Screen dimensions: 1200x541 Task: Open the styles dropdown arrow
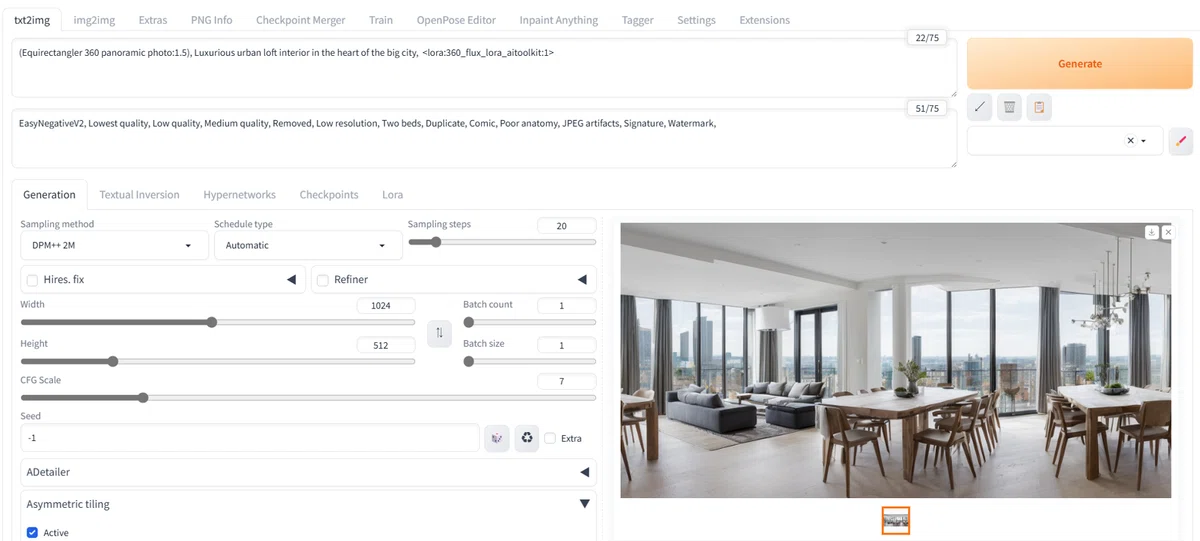click(1144, 141)
